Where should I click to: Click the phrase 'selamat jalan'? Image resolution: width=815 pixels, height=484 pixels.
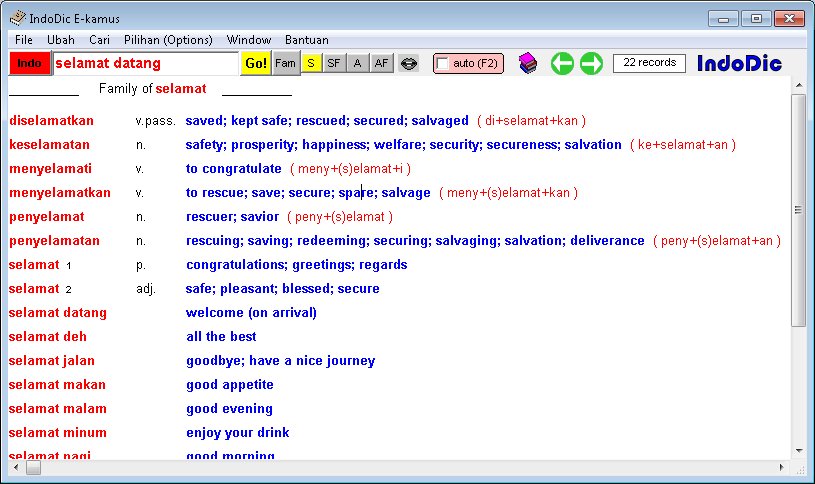coord(51,361)
